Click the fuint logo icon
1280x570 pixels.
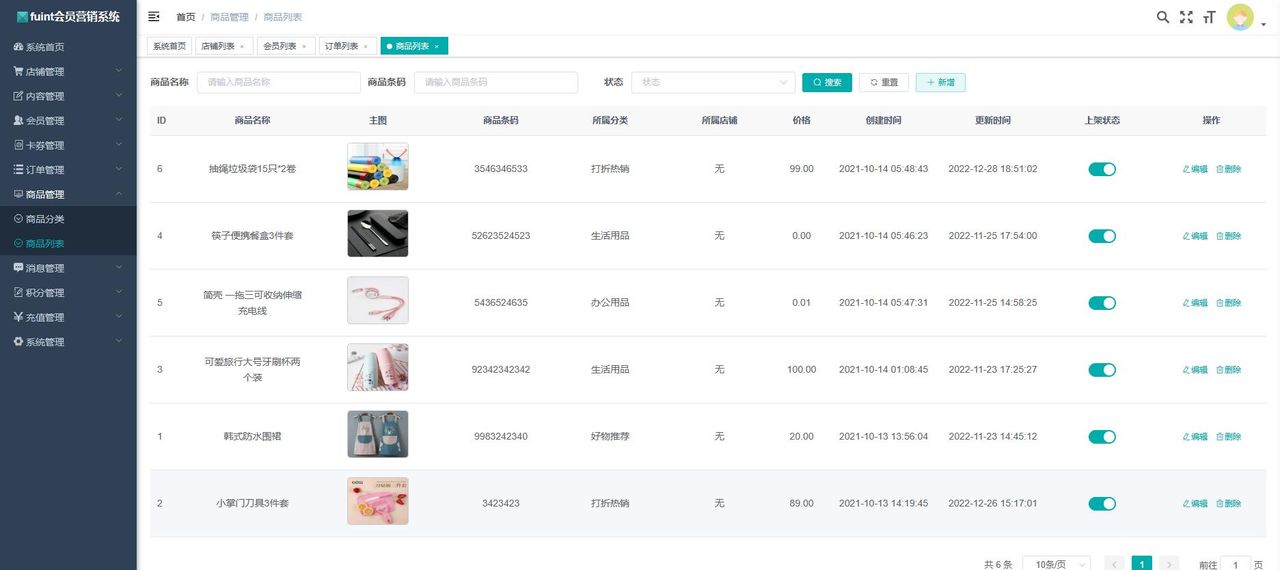(x=22, y=17)
